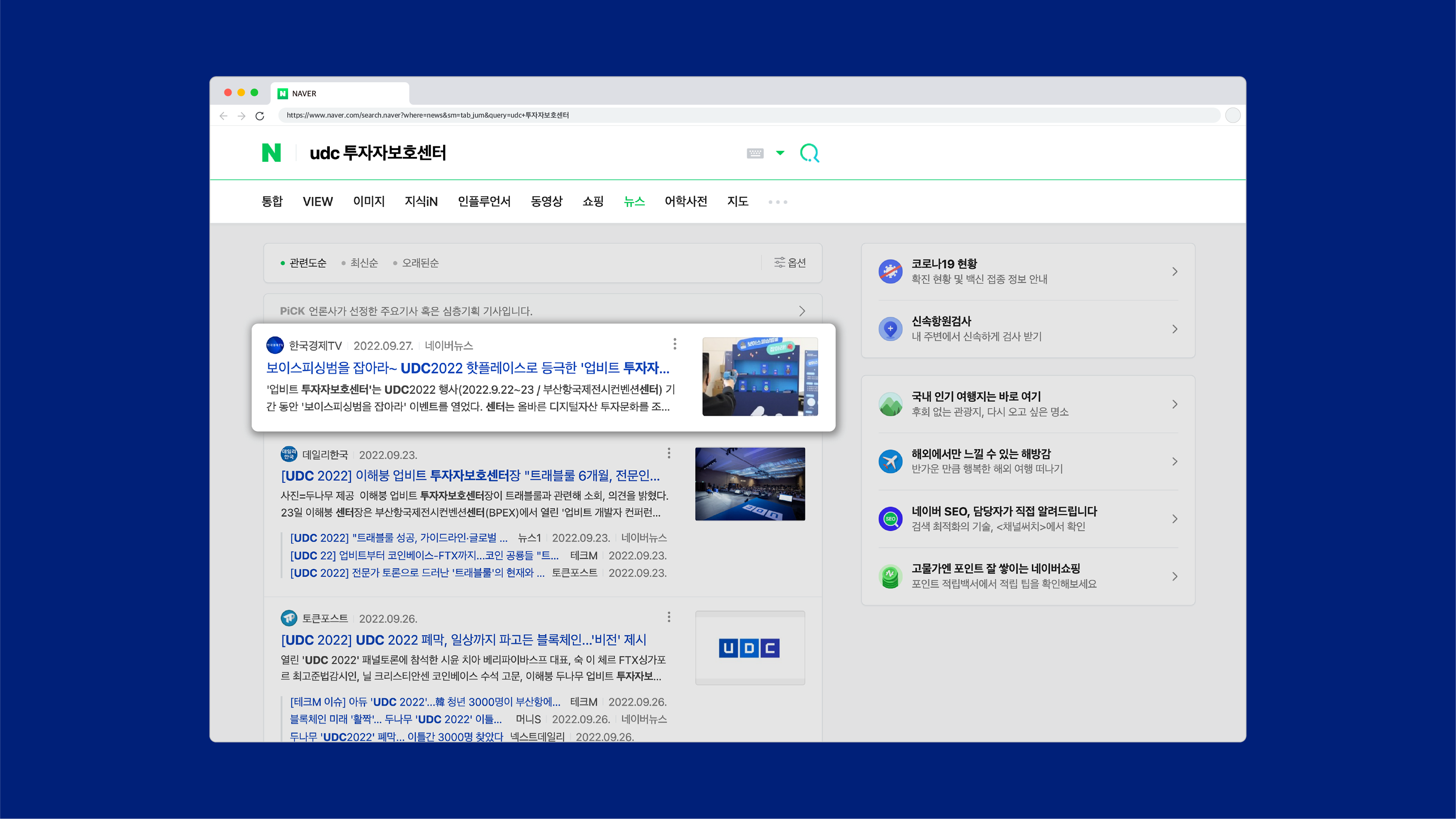Reload the page with the refresh icon
Viewport: 1456px width, 819px height.
259,116
